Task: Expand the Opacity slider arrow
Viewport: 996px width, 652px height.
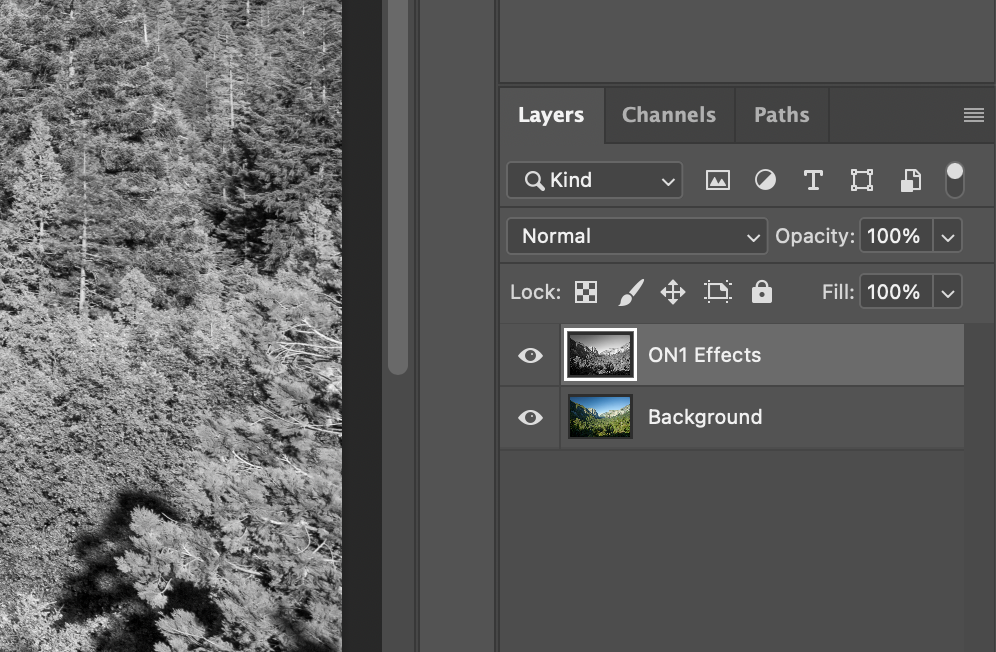Action: tap(948, 236)
